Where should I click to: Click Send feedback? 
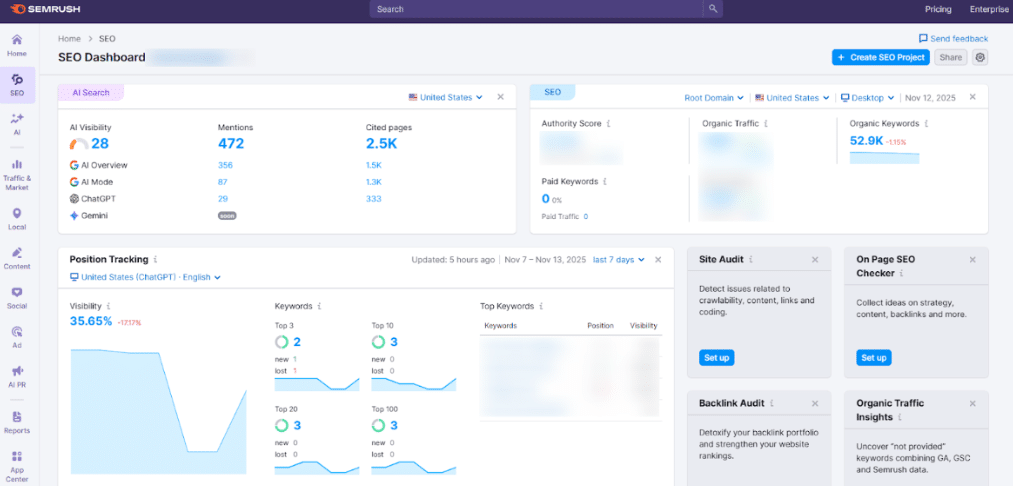(x=954, y=39)
